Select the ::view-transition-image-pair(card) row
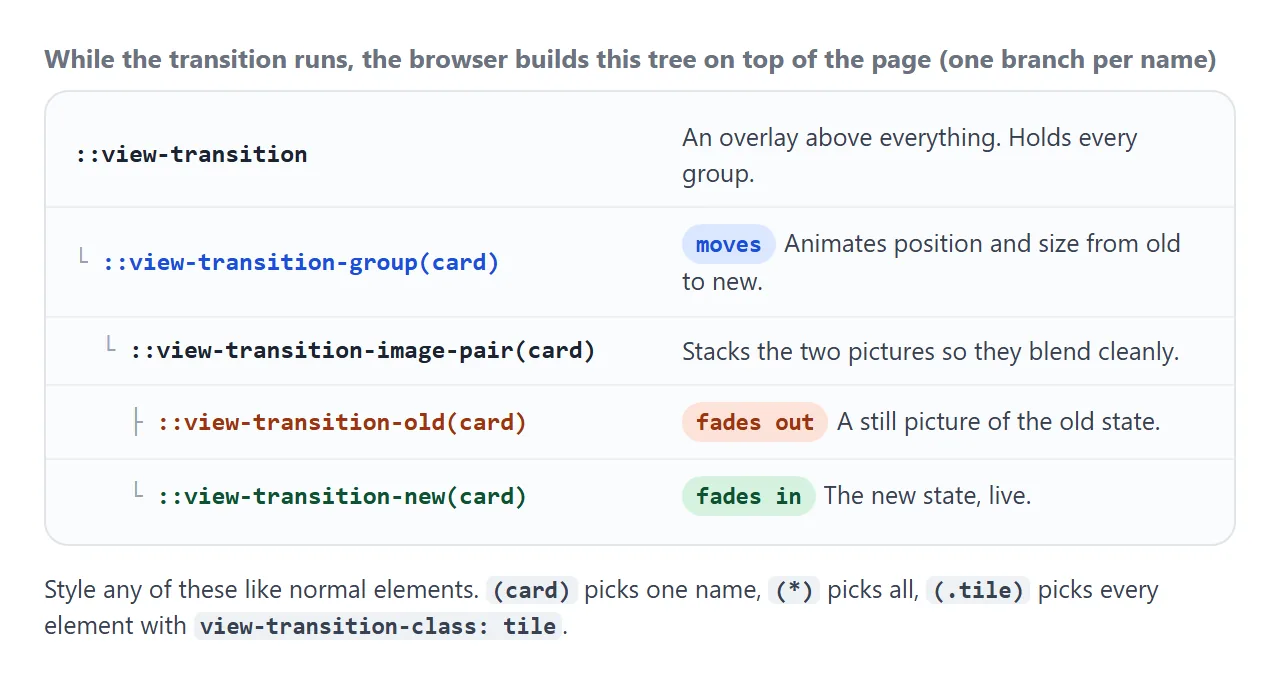Screen dimensions: 1280x690 pyautogui.click(x=640, y=351)
